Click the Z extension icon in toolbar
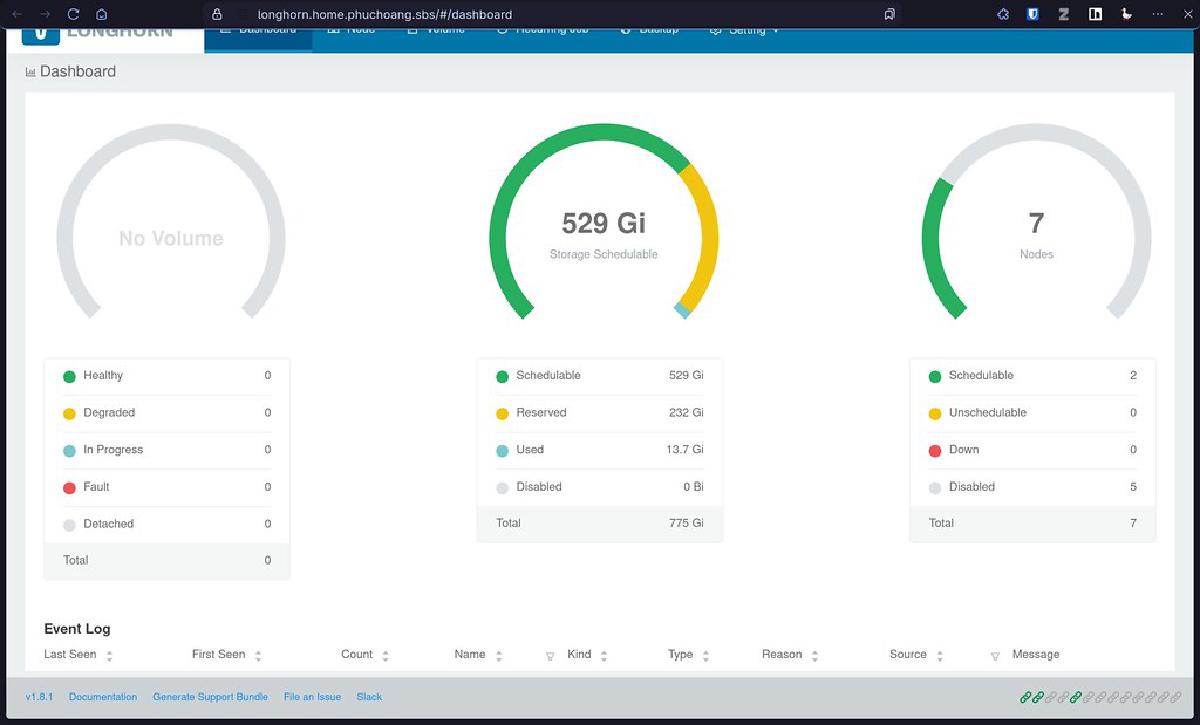Viewport: 1200px width, 725px height. click(1062, 14)
